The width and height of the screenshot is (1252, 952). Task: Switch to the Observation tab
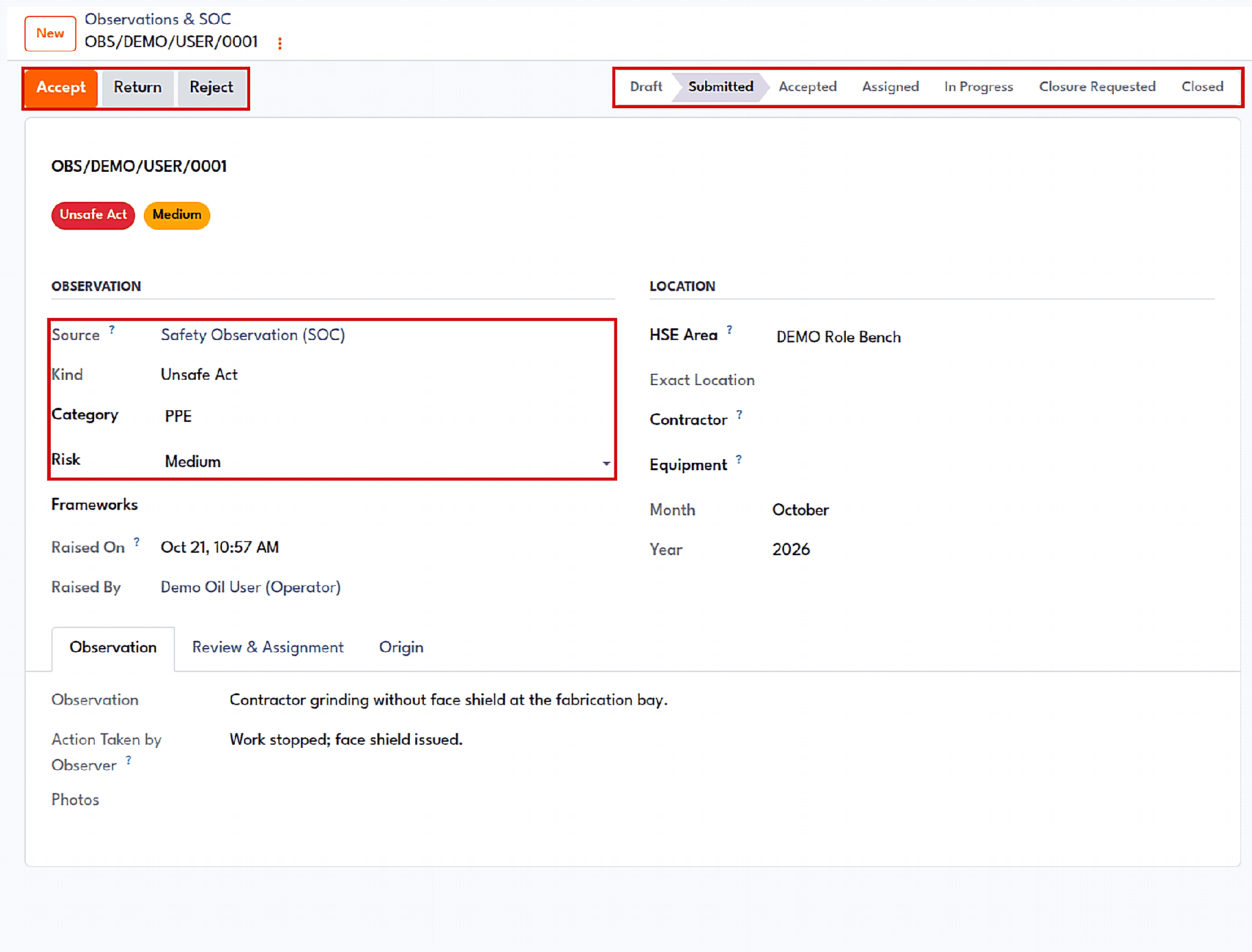pos(113,648)
